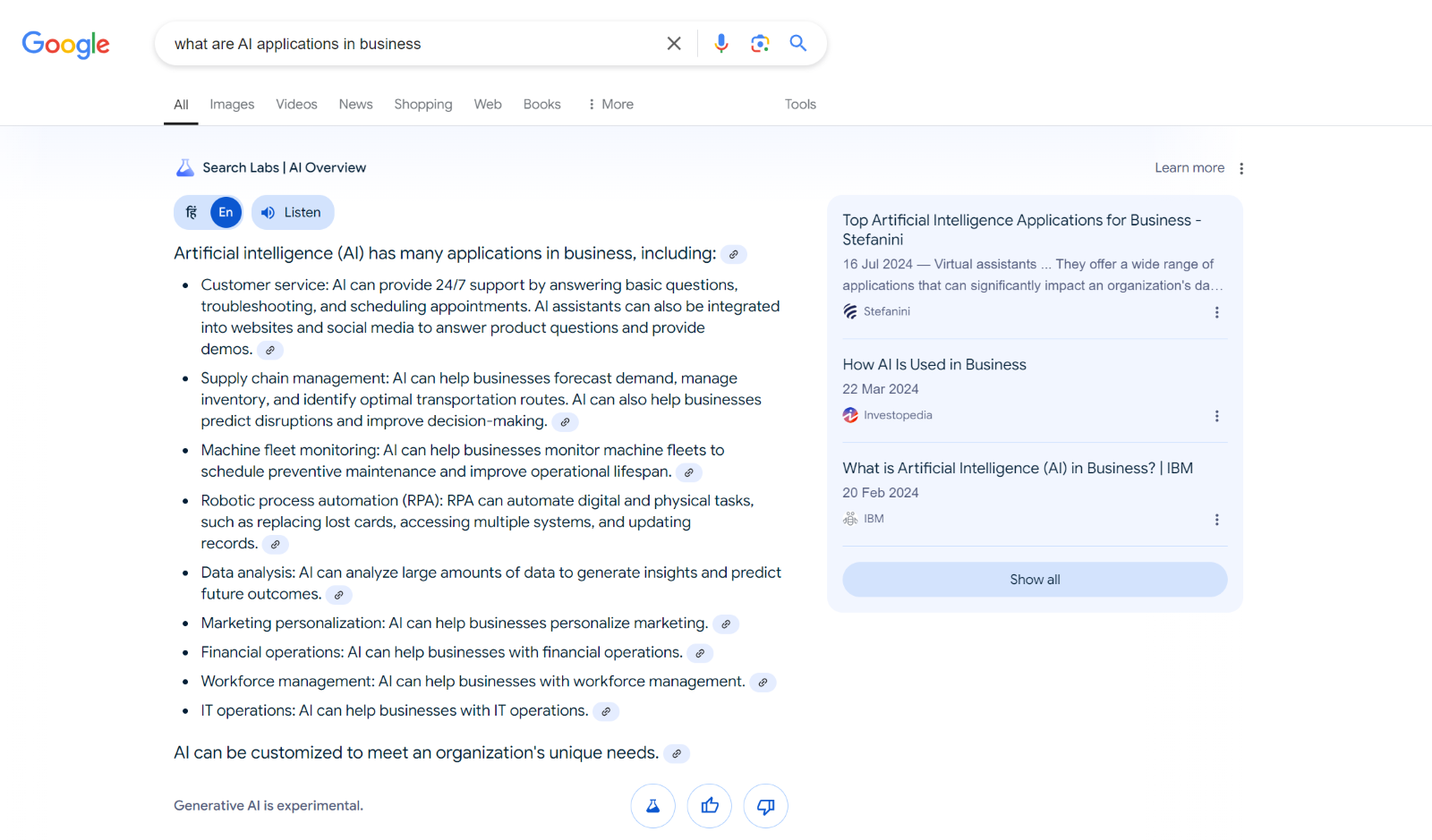Switch to the Images tab
The height and width of the screenshot is (840, 1432).
pyautogui.click(x=231, y=104)
